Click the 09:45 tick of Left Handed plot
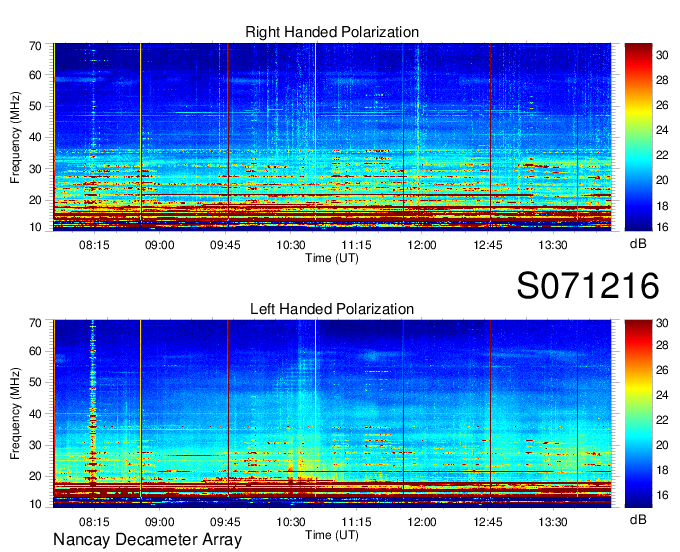680x552 pixels. pos(225,522)
